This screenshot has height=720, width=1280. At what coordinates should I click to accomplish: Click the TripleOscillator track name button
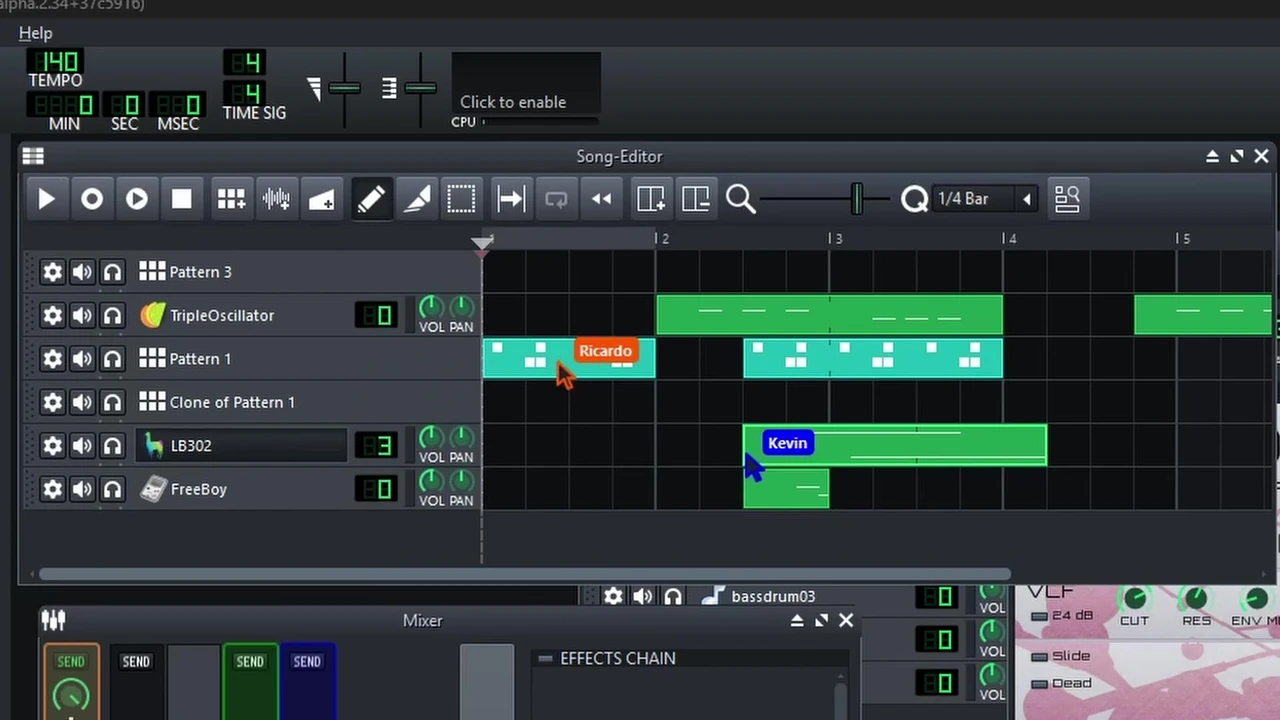click(x=241, y=315)
